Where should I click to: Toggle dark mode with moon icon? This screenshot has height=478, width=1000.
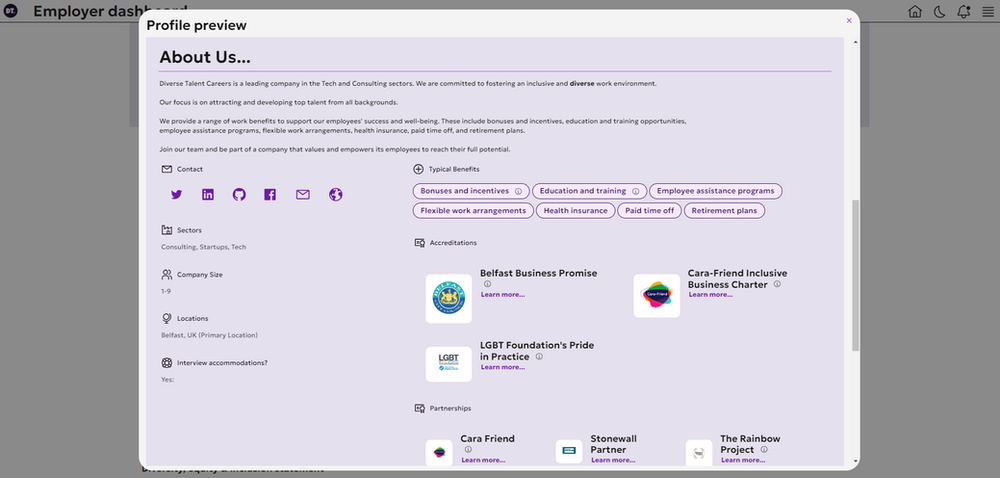tap(939, 11)
